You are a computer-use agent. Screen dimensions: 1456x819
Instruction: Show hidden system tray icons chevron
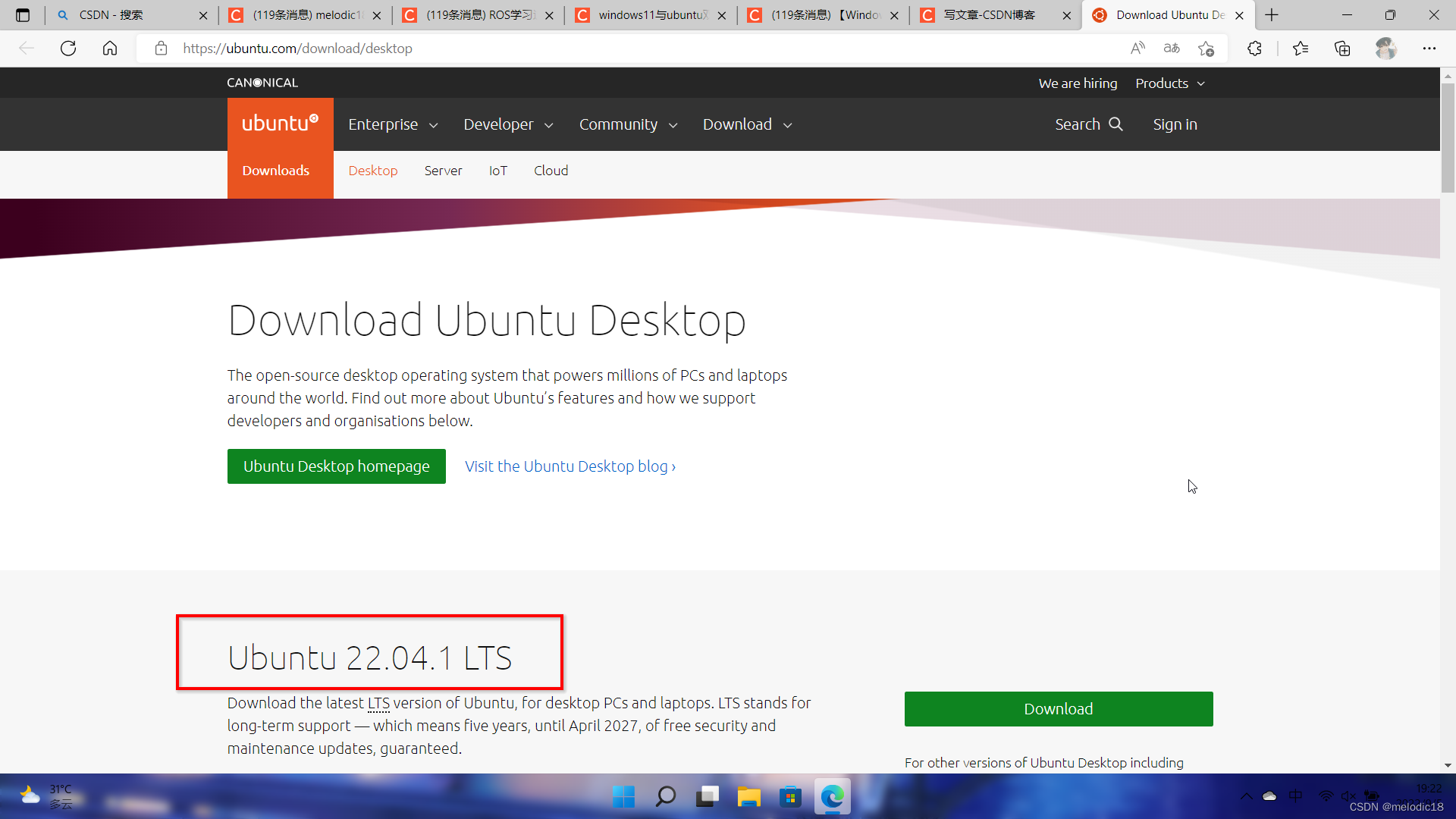click(x=1246, y=796)
